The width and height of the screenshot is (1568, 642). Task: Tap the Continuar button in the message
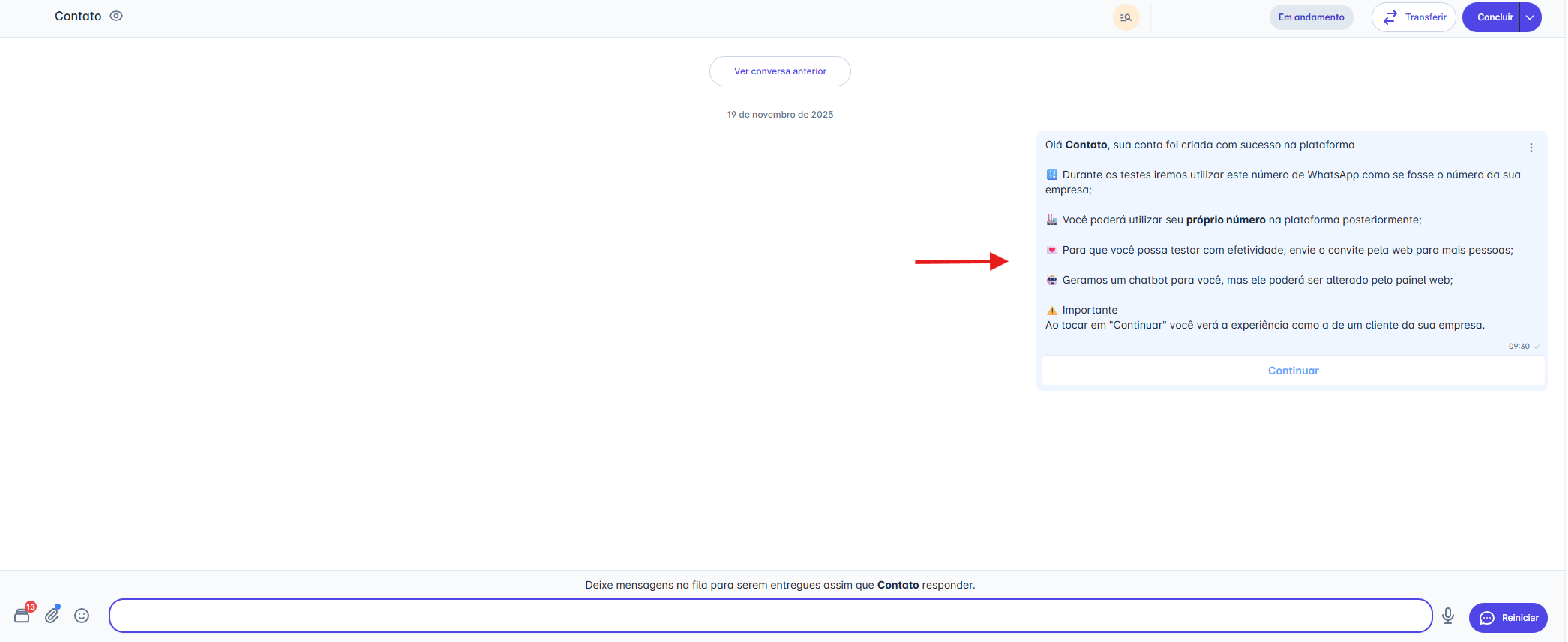coord(1293,370)
